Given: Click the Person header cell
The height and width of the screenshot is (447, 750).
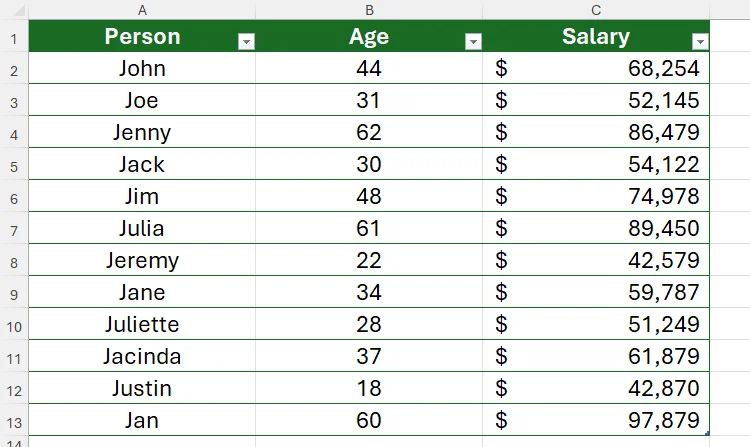Looking at the screenshot, I should [x=142, y=37].
